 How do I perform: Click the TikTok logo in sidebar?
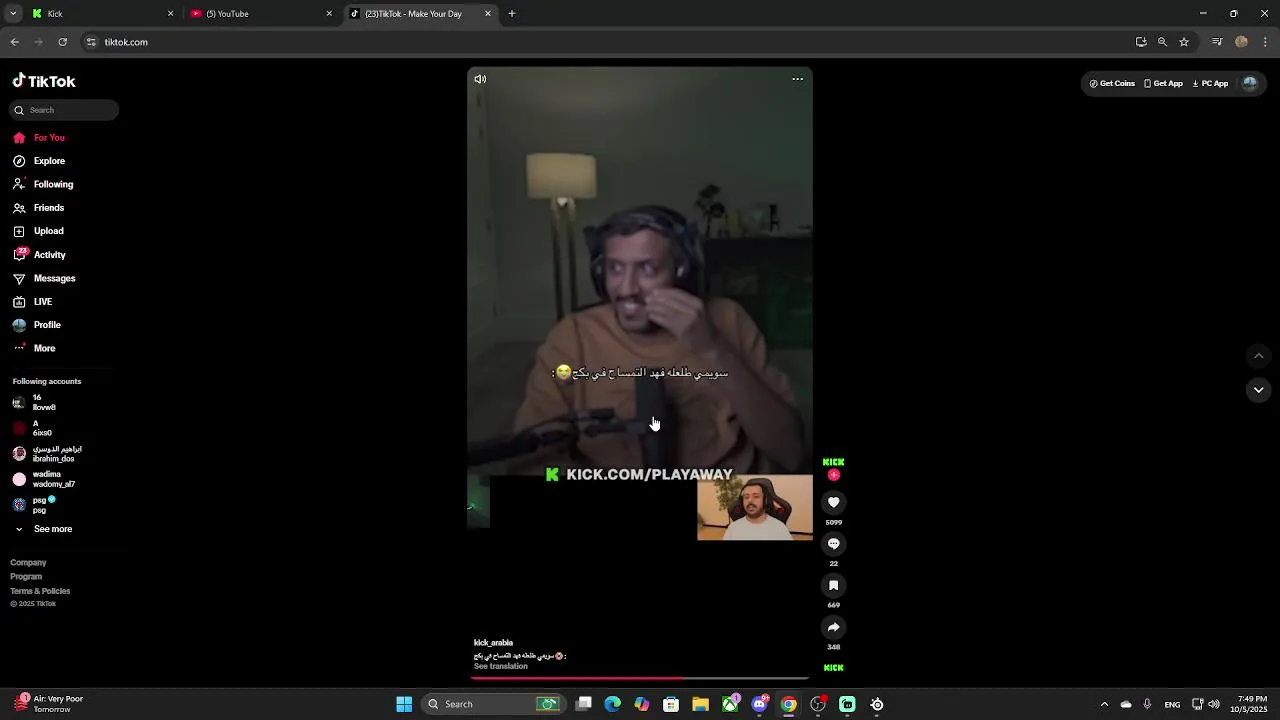click(44, 81)
